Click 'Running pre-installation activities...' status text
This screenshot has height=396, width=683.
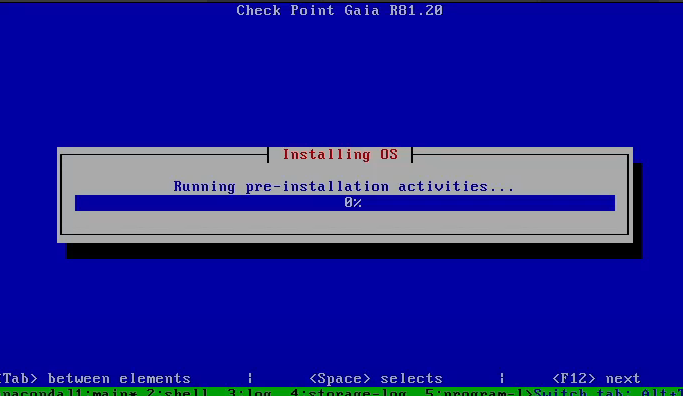pyautogui.click(x=344, y=186)
